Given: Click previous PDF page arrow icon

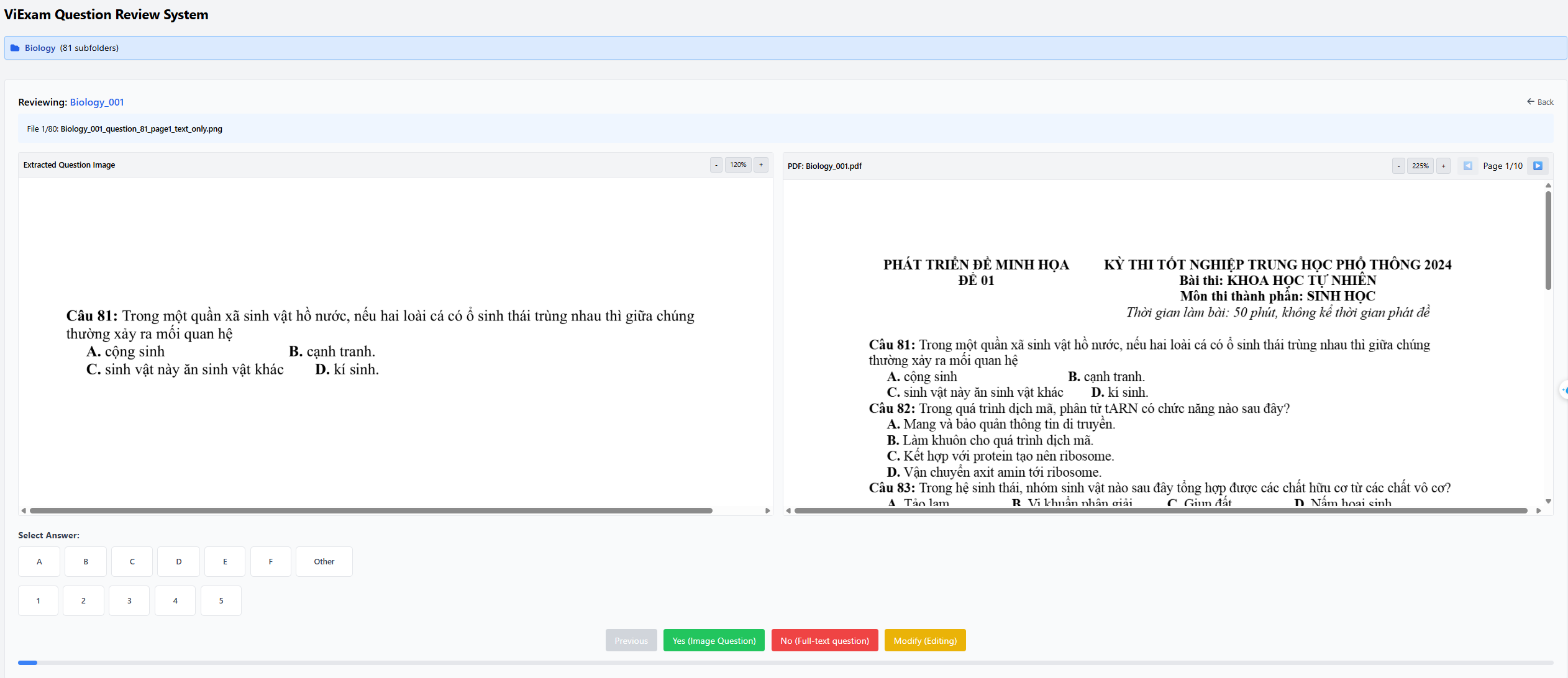Looking at the screenshot, I should (x=1467, y=166).
